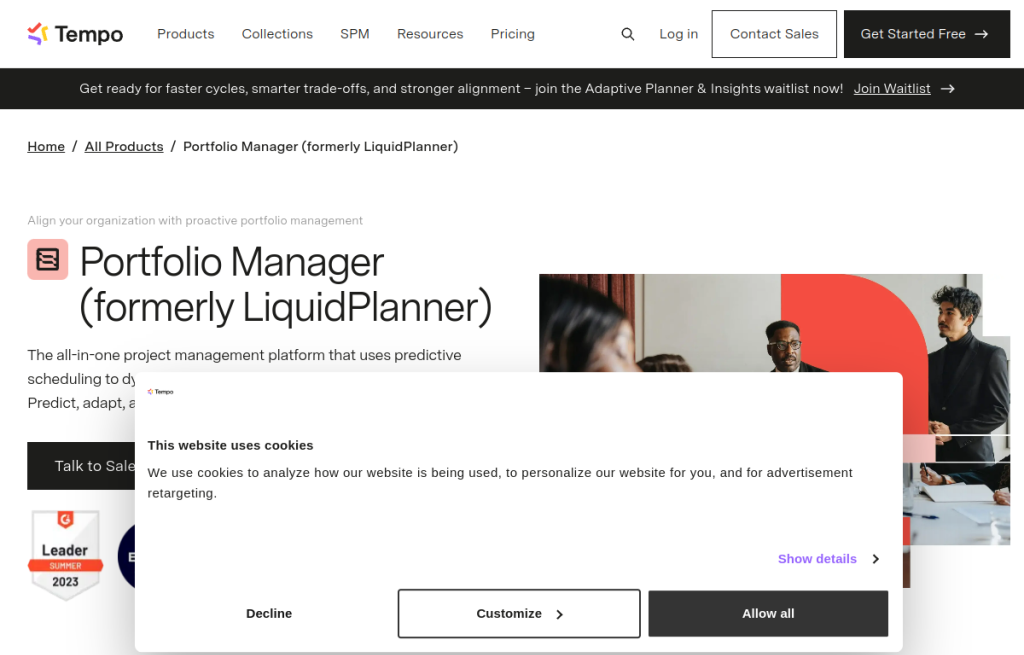
Task: Navigate to All Products via breadcrumb
Action: 123,146
